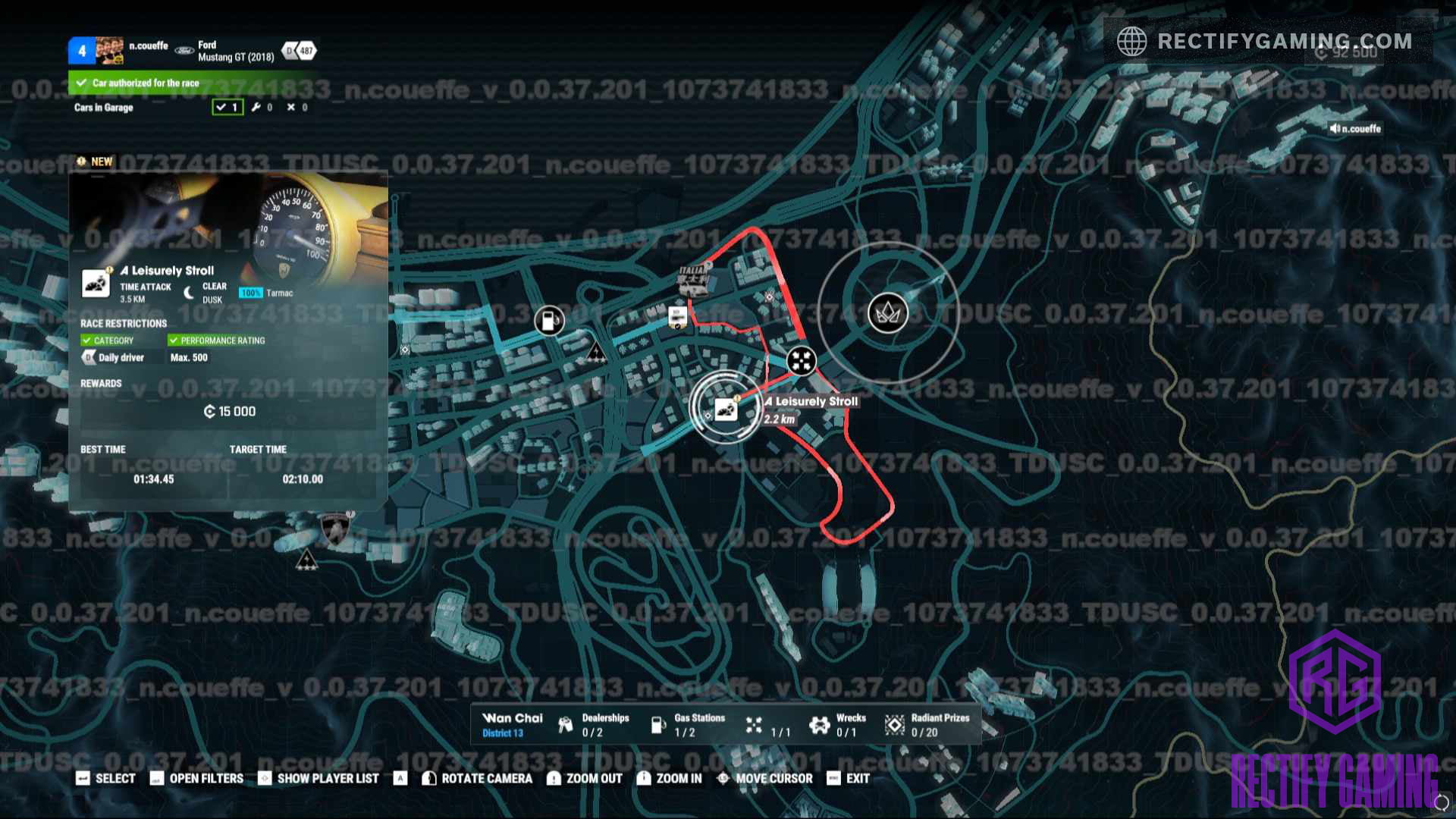Zoom in using the ZOOM IN control
The height and width of the screenshot is (819, 1456).
click(671, 779)
